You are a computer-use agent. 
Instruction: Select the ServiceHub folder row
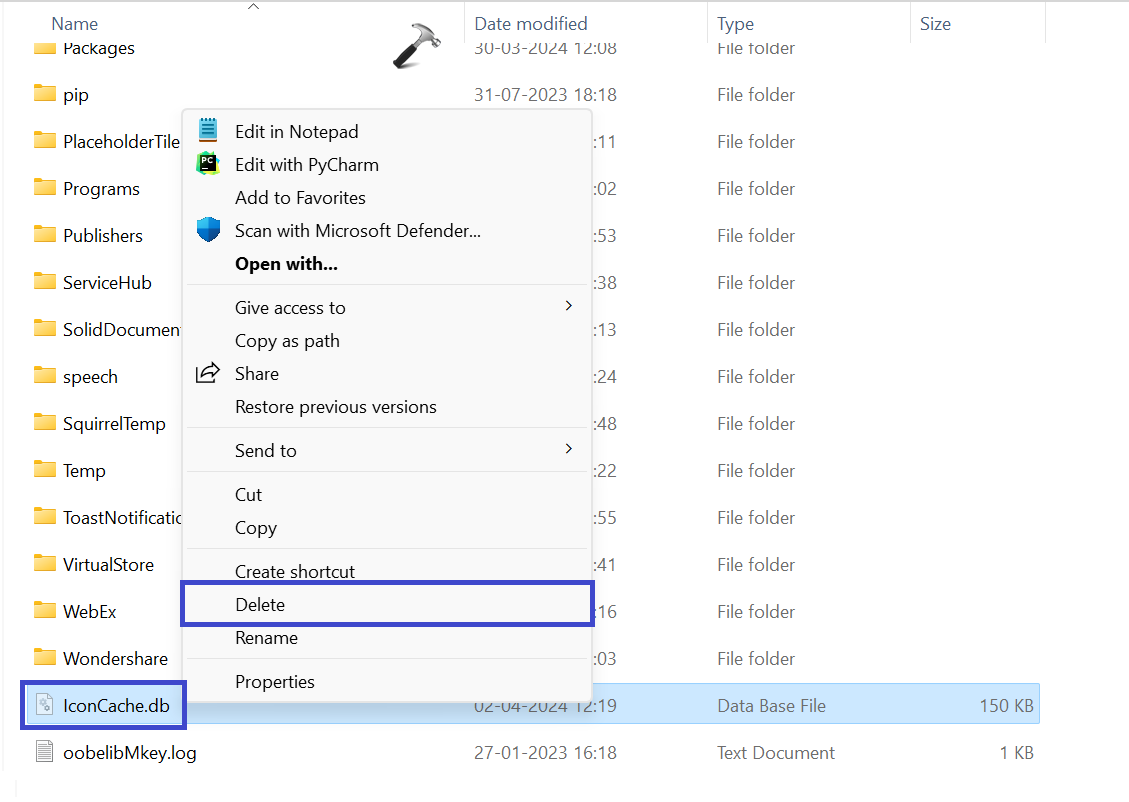click(107, 283)
